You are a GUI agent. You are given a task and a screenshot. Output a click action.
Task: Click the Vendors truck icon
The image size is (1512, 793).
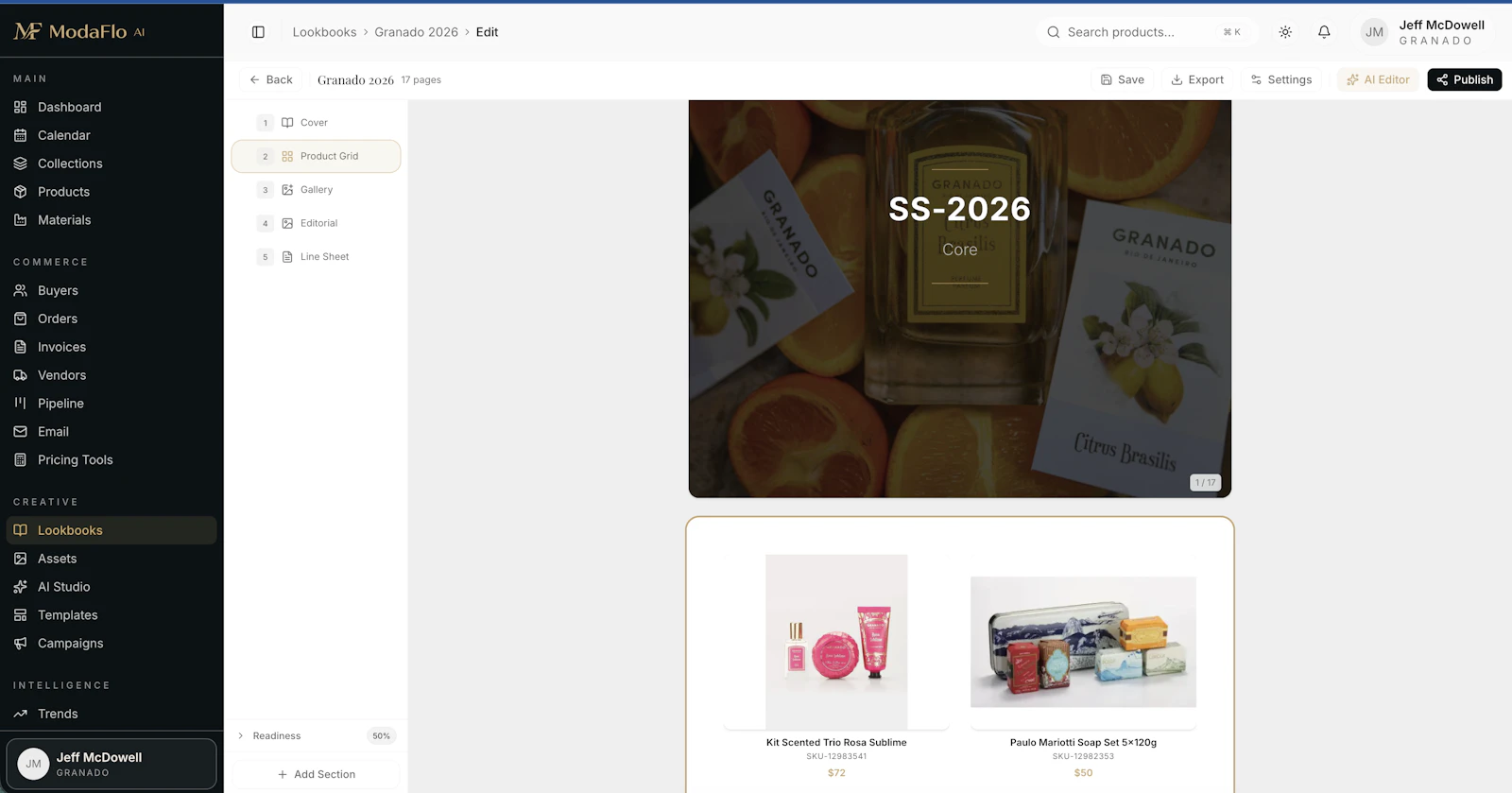coord(21,375)
